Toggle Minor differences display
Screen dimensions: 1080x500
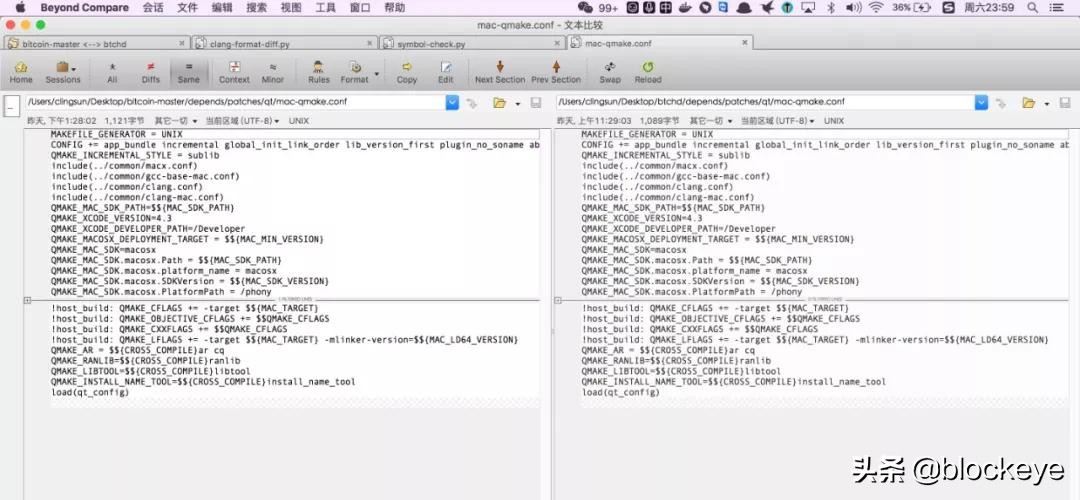(x=273, y=72)
